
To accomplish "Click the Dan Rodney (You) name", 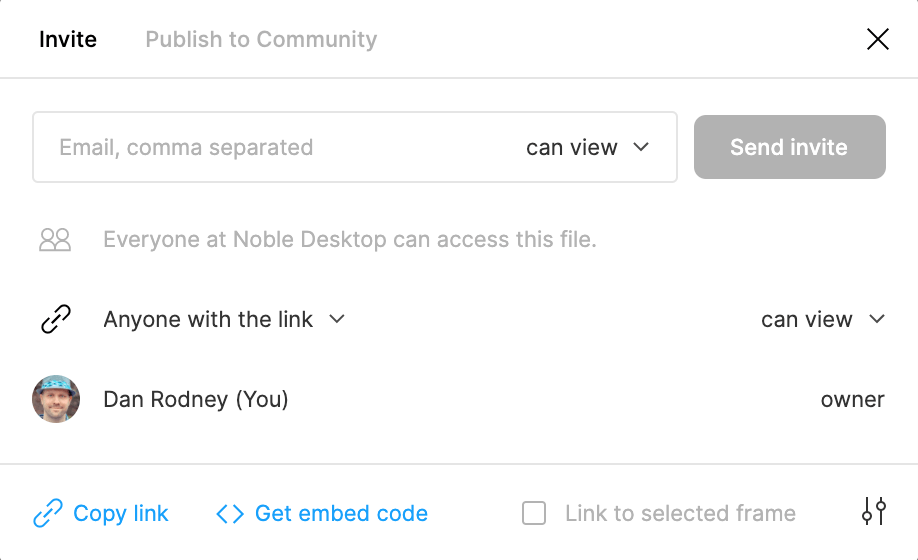I will (x=196, y=400).
